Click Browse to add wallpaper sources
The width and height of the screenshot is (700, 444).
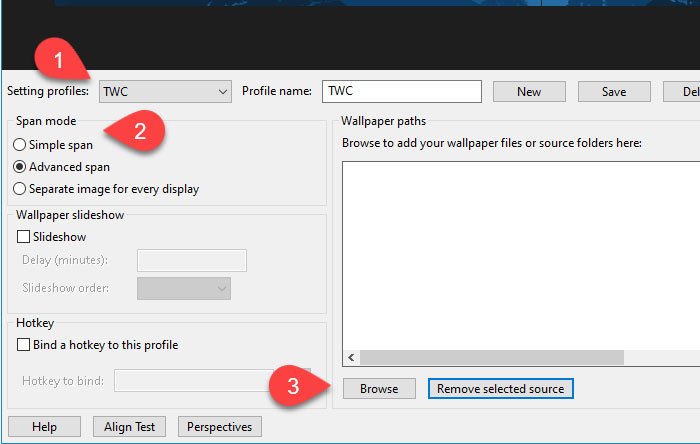(379, 389)
